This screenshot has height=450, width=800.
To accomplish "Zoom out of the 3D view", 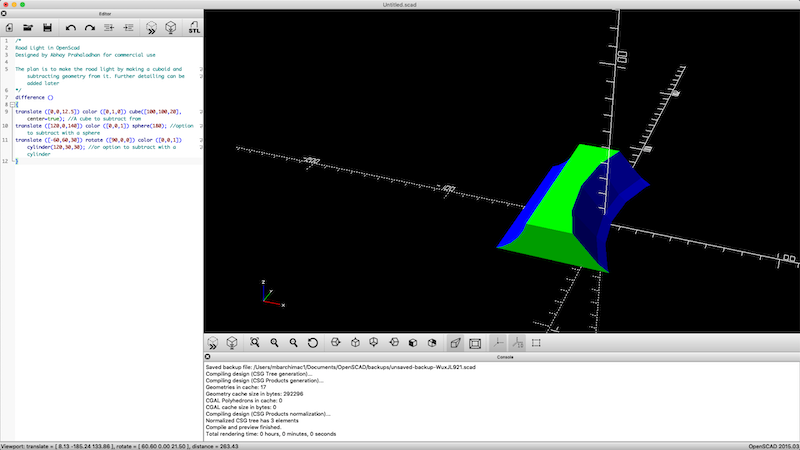I will click(x=293, y=343).
